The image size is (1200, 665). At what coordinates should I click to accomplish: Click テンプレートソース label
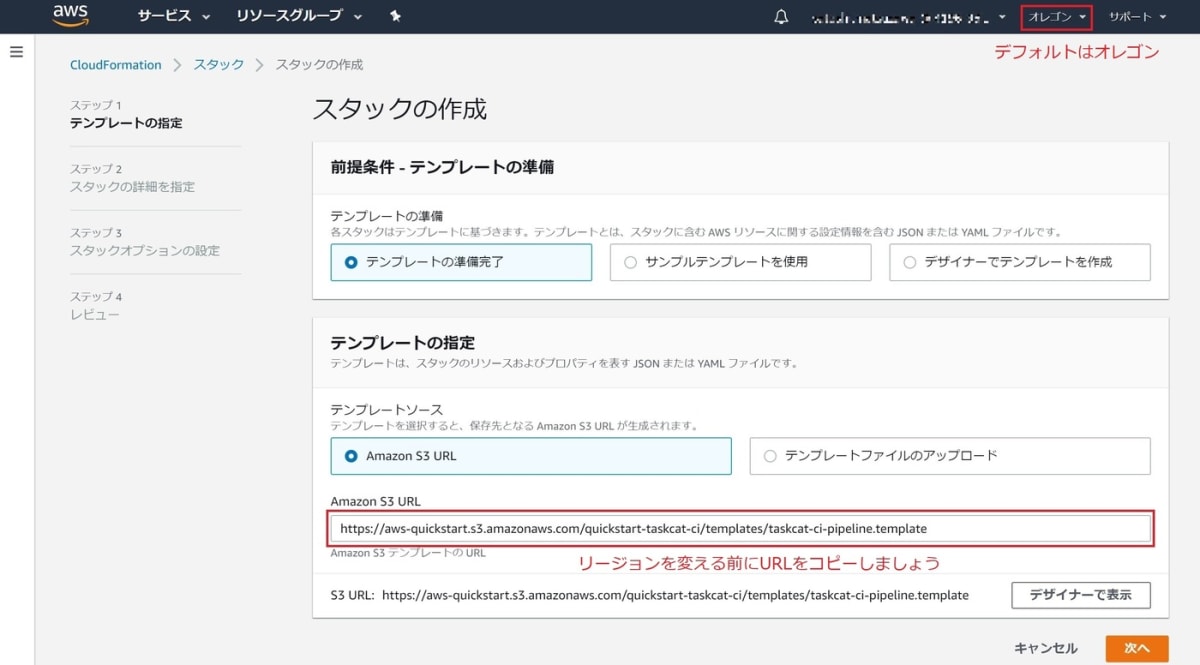(386, 410)
